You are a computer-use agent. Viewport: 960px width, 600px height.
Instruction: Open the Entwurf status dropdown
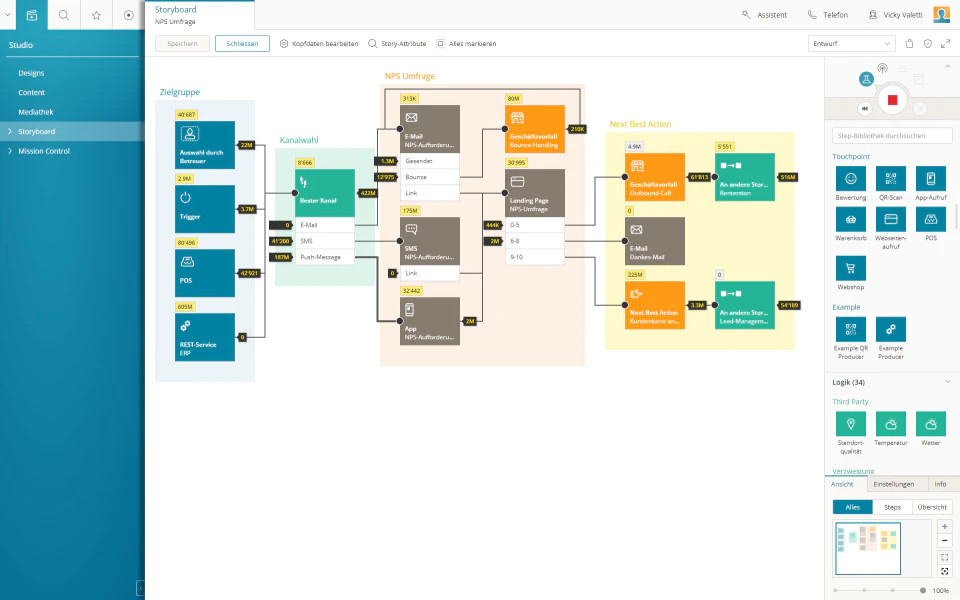click(852, 43)
